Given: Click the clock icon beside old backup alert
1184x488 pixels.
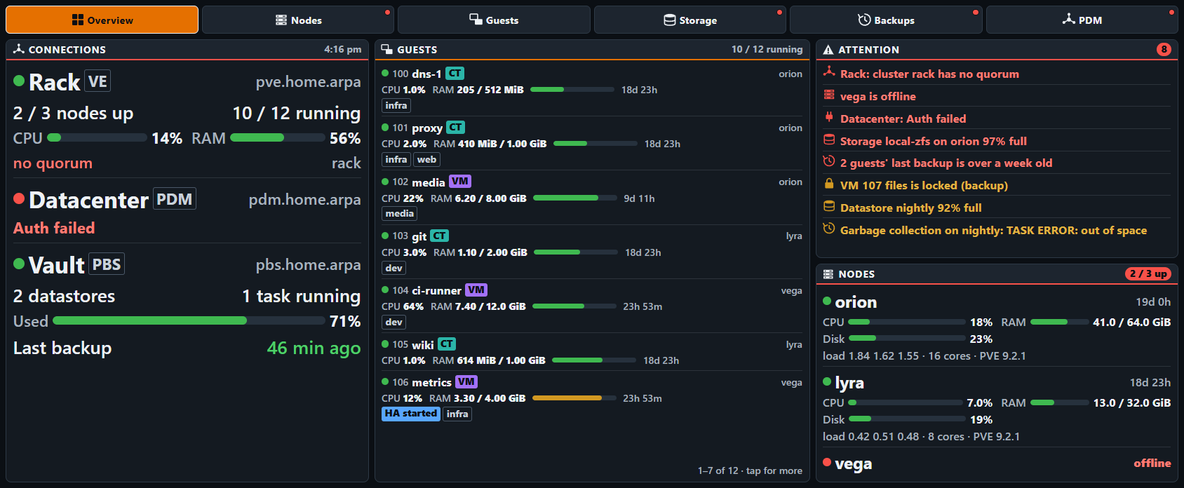Looking at the screenshot, I should coord(828,162).
